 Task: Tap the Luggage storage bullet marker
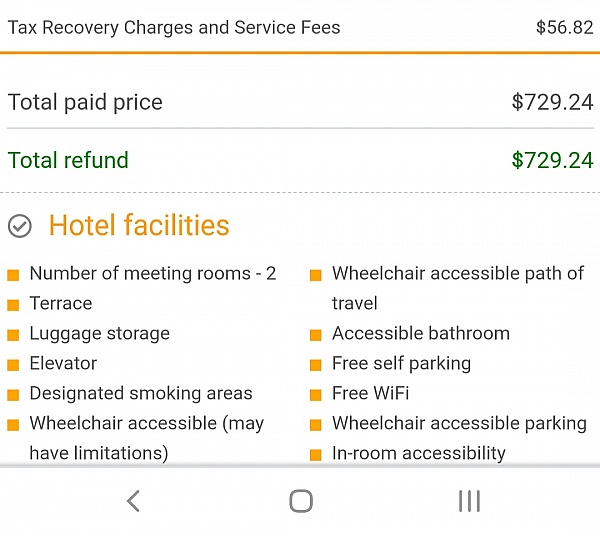pyautogui.click(x=14, y=335)
